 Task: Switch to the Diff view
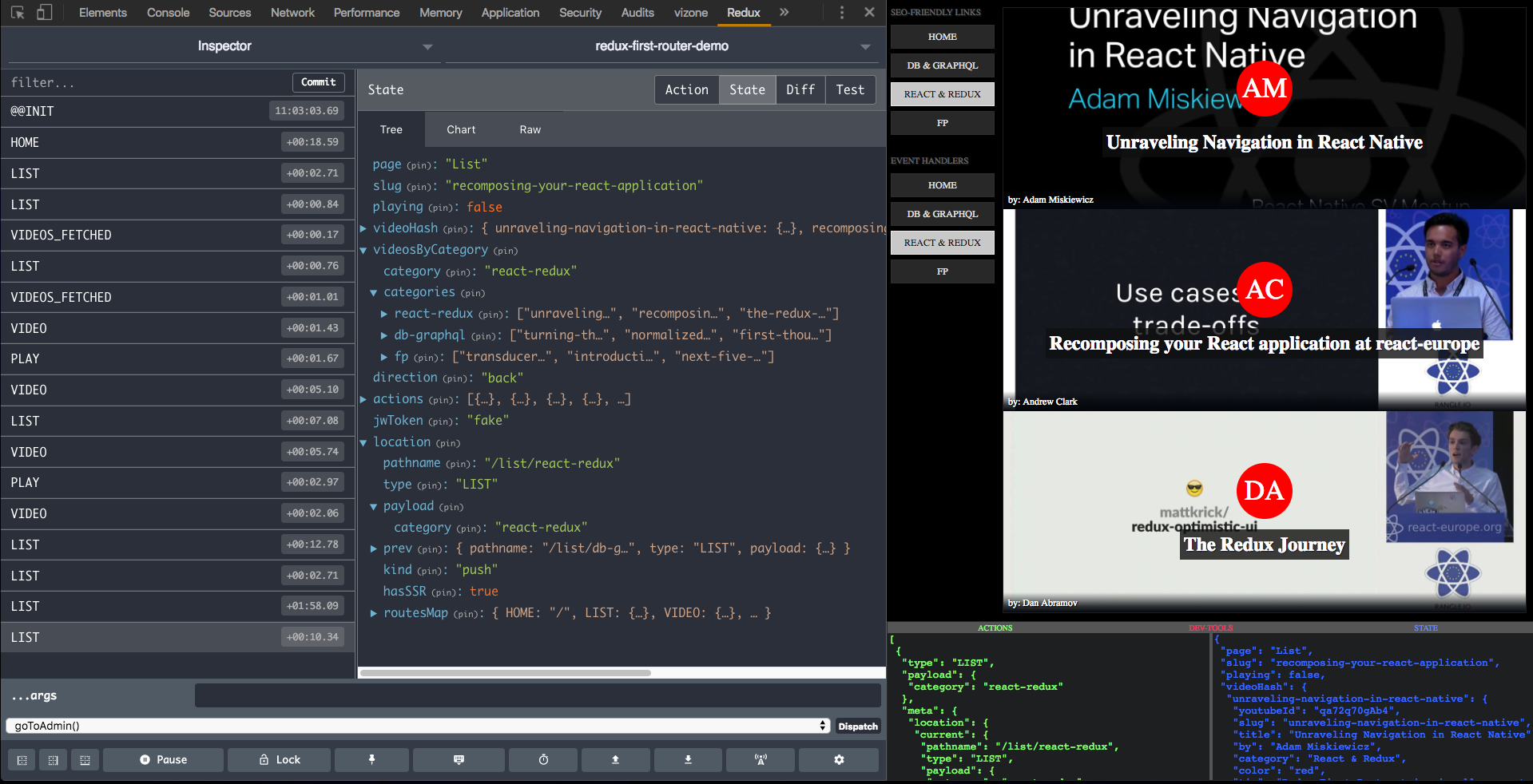coord(800,90)
